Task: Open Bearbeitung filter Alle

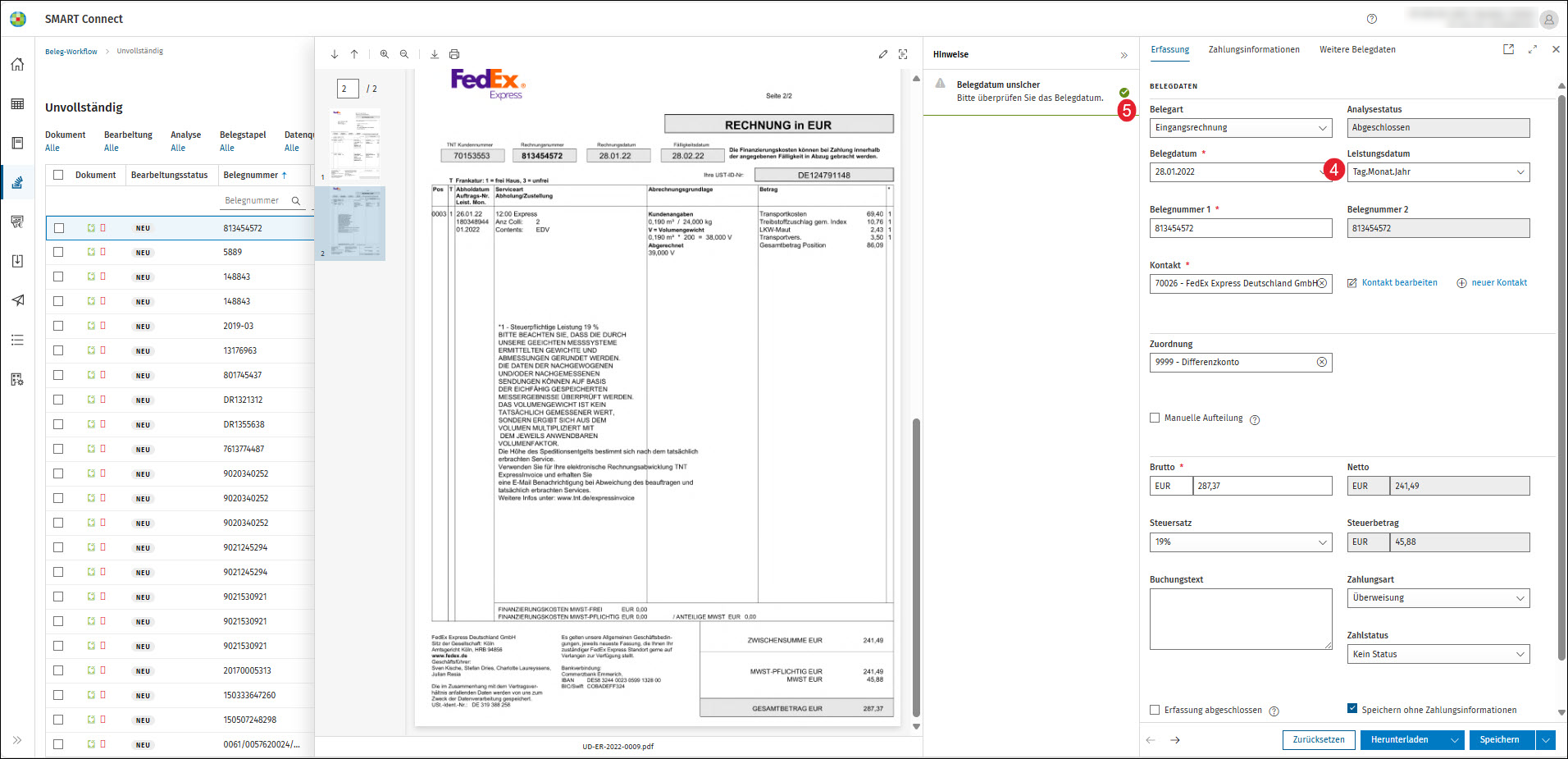Action: (x=112, y=149)
